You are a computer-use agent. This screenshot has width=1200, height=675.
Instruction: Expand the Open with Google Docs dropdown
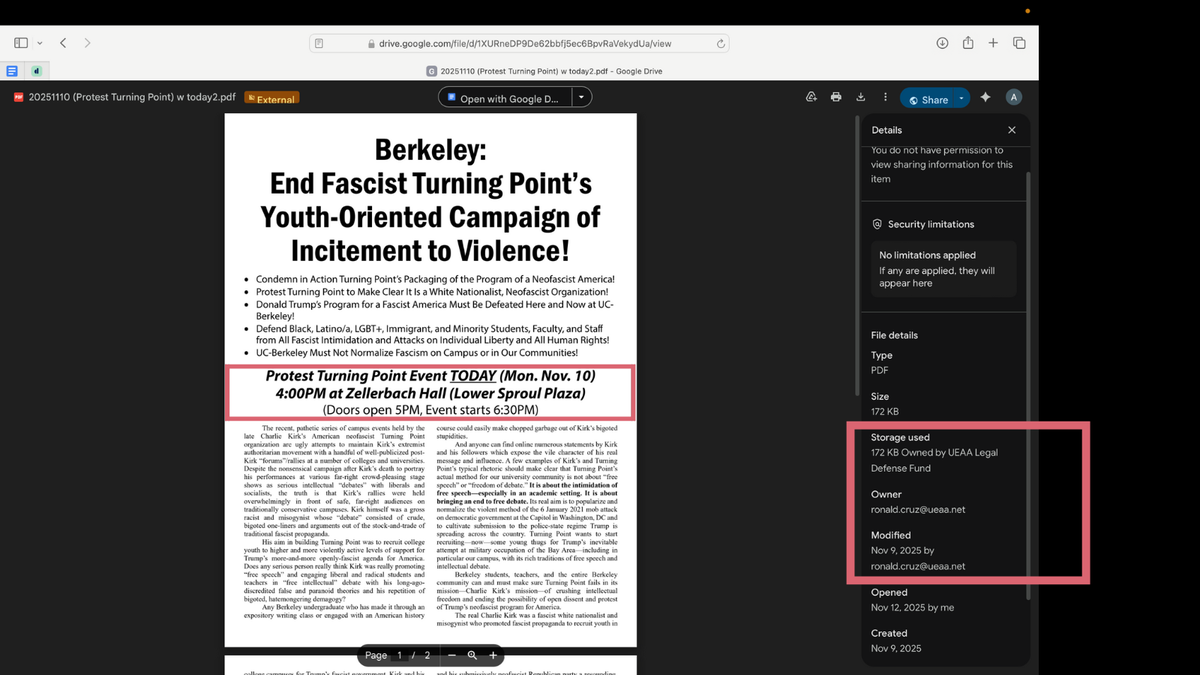[x=581, y=96]
